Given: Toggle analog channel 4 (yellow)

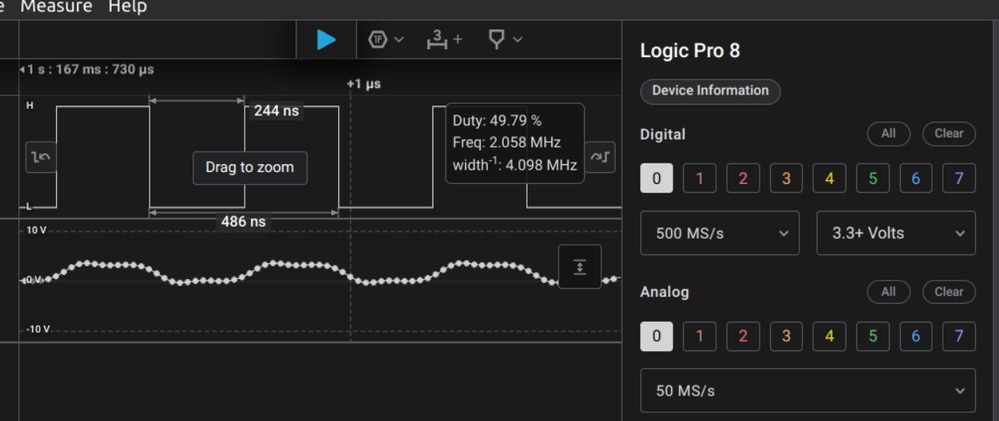Looking at the screenshot, I should point(829,336).
